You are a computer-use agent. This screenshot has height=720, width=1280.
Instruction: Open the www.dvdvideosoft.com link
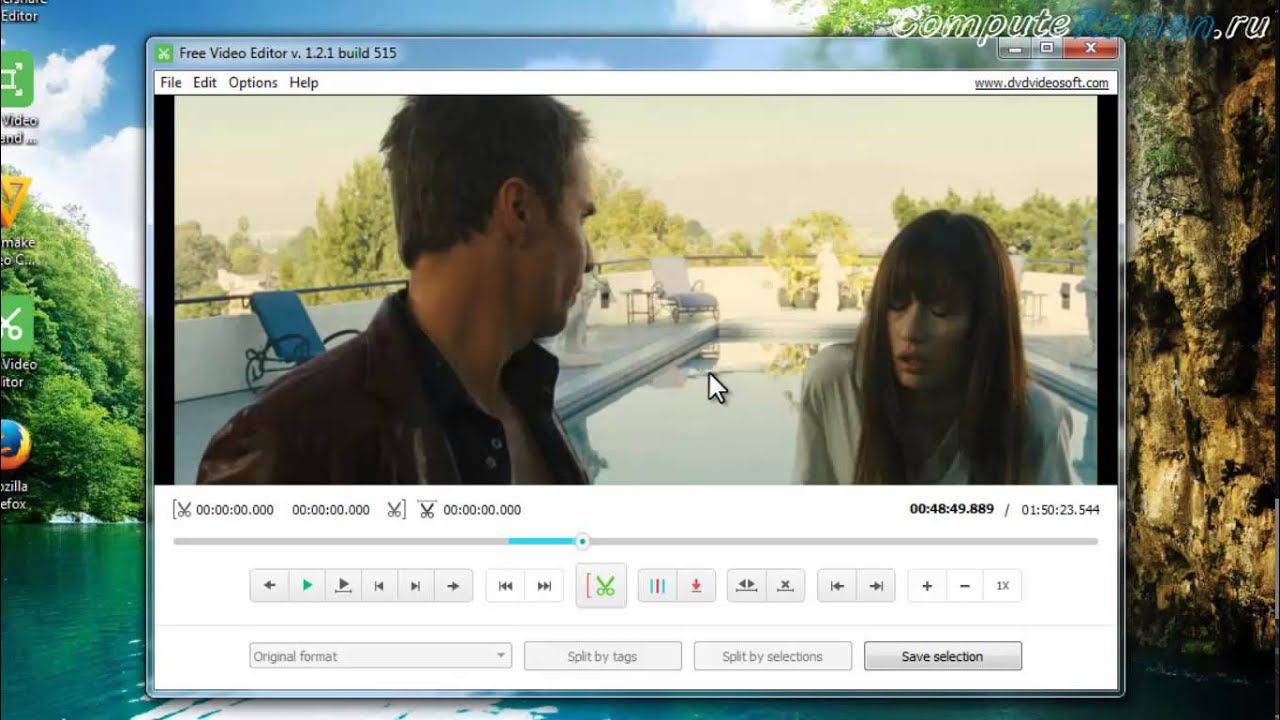click(x=1041, y=83)
